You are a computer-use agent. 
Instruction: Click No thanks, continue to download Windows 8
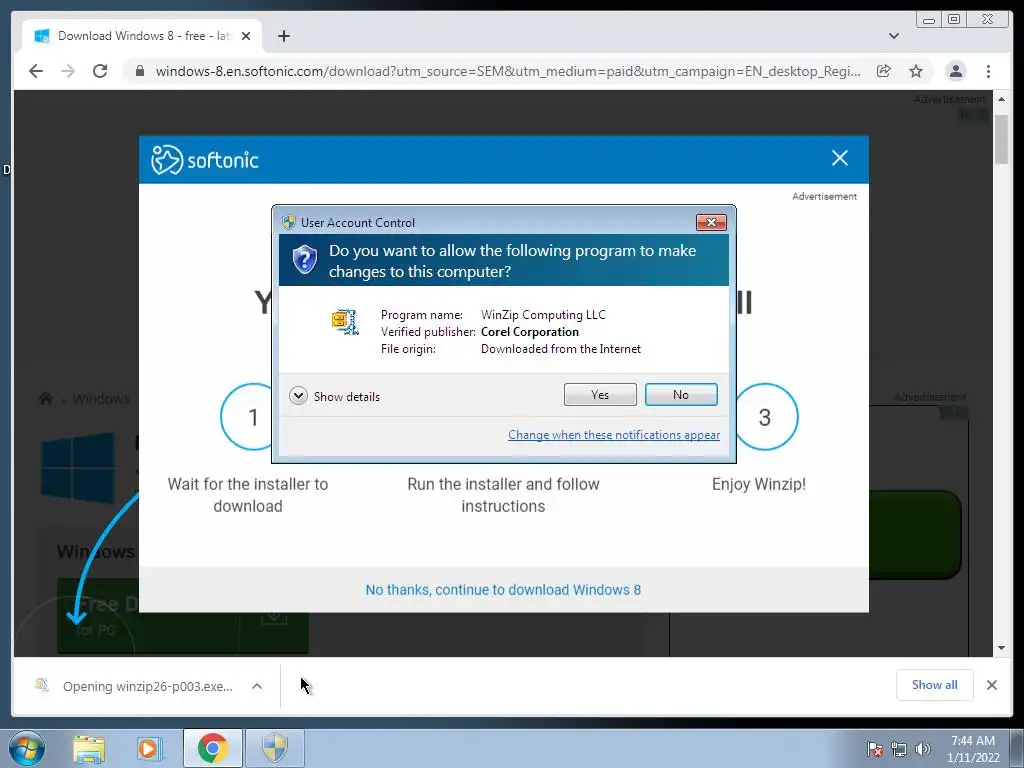coord(503,590)
